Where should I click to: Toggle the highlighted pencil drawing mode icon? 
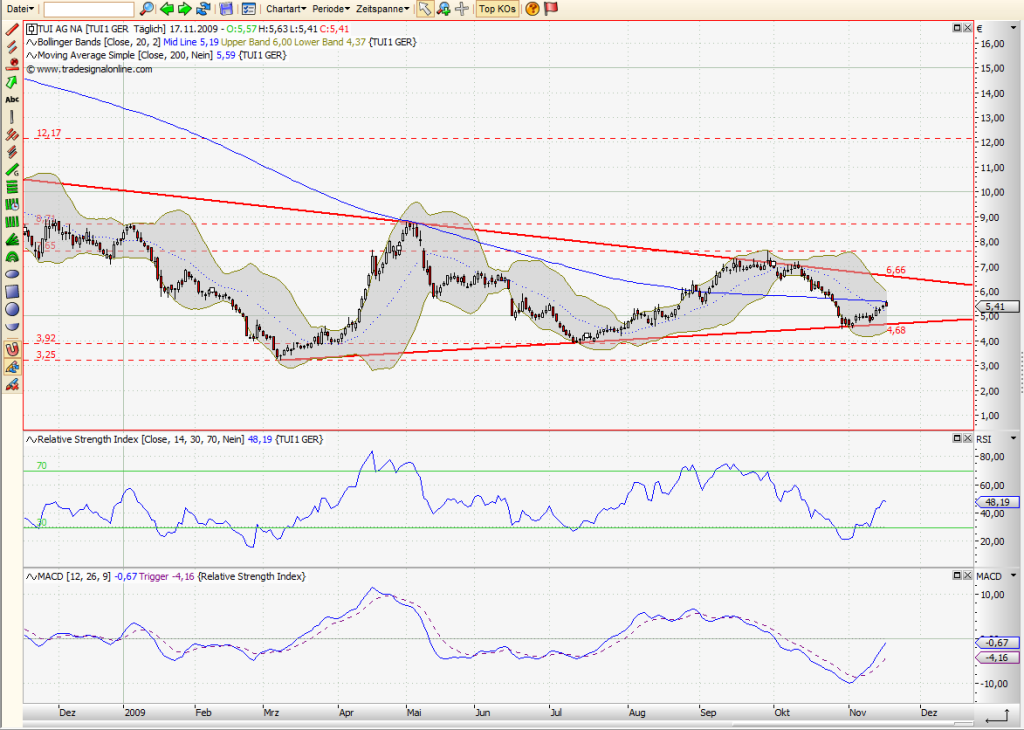[x=12, y=367]
